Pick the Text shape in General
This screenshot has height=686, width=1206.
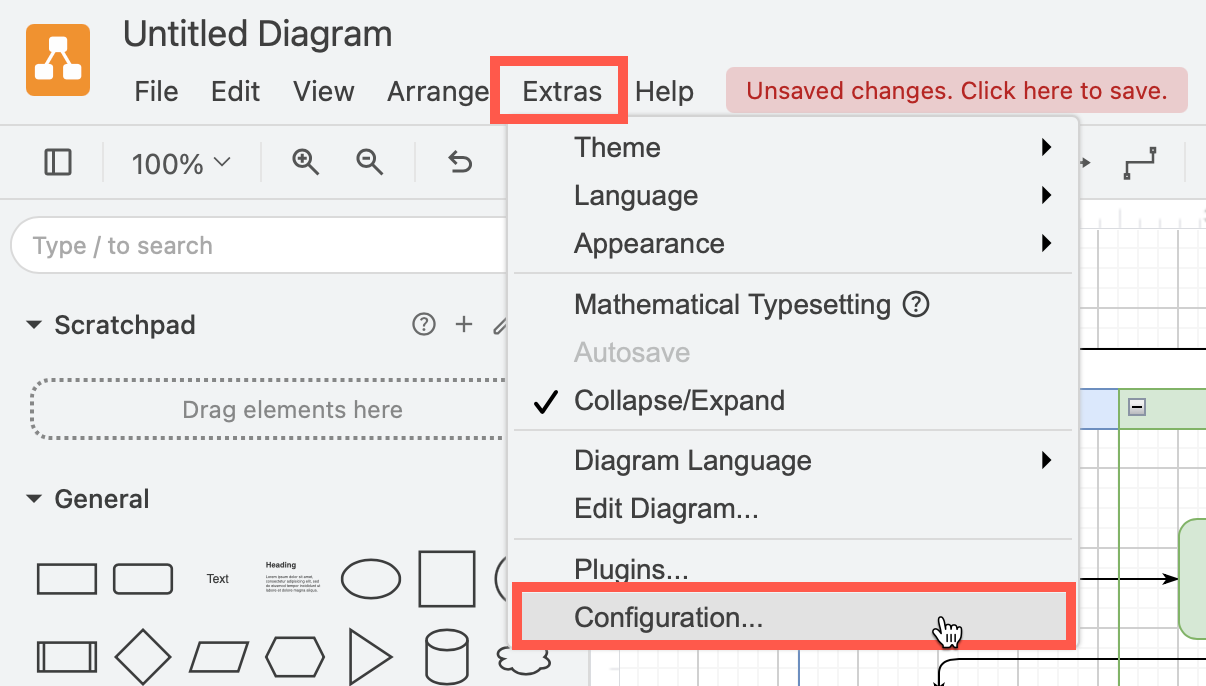click(x=218, y=579)
